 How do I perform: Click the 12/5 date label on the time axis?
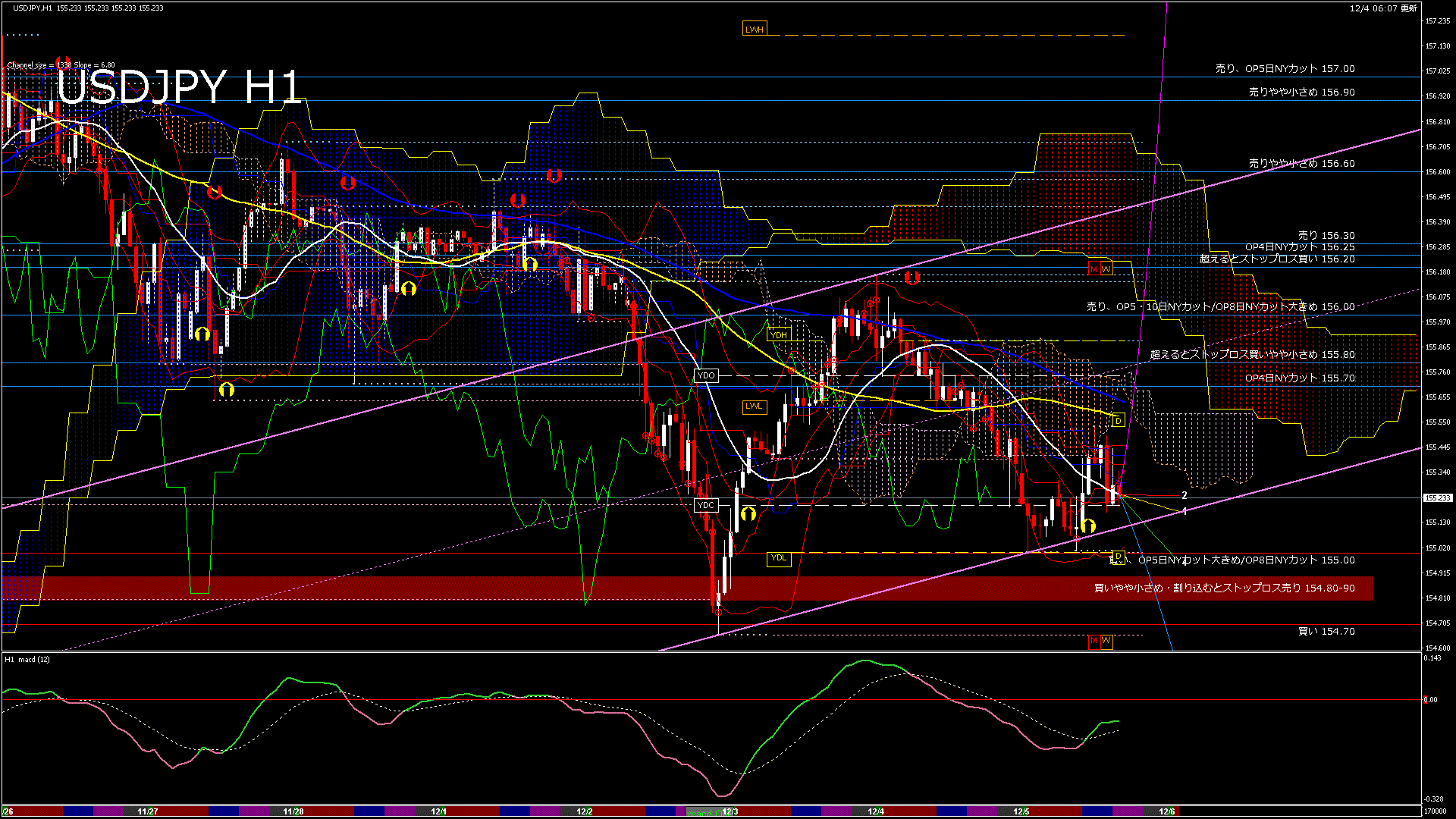point(1021,811)
